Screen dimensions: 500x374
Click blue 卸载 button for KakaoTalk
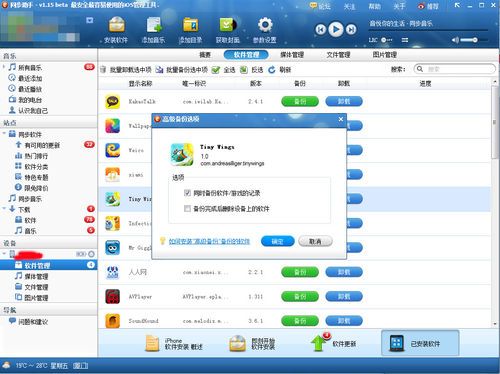344,101
